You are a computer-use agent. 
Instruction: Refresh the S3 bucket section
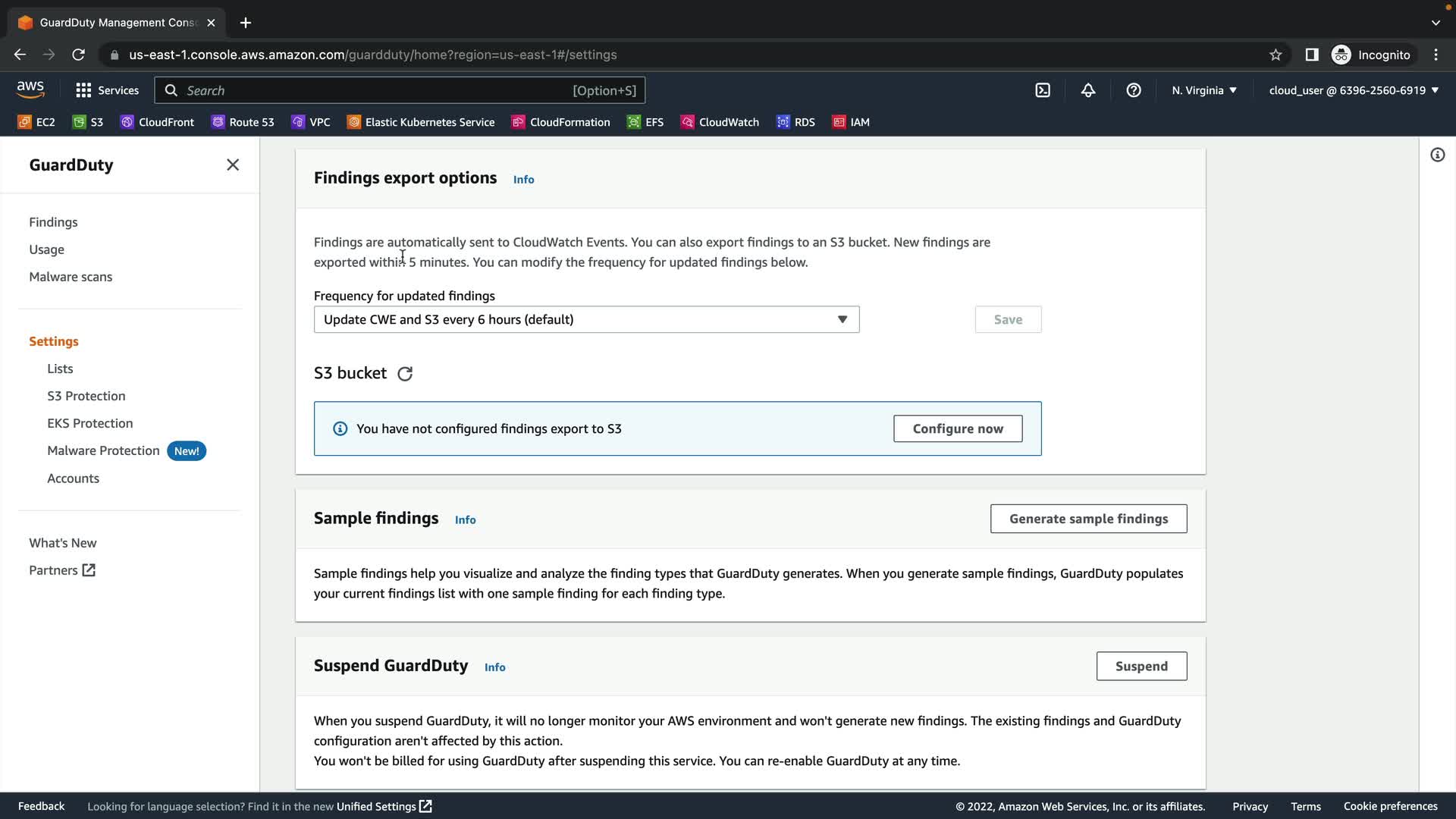[x=405, y=374]
